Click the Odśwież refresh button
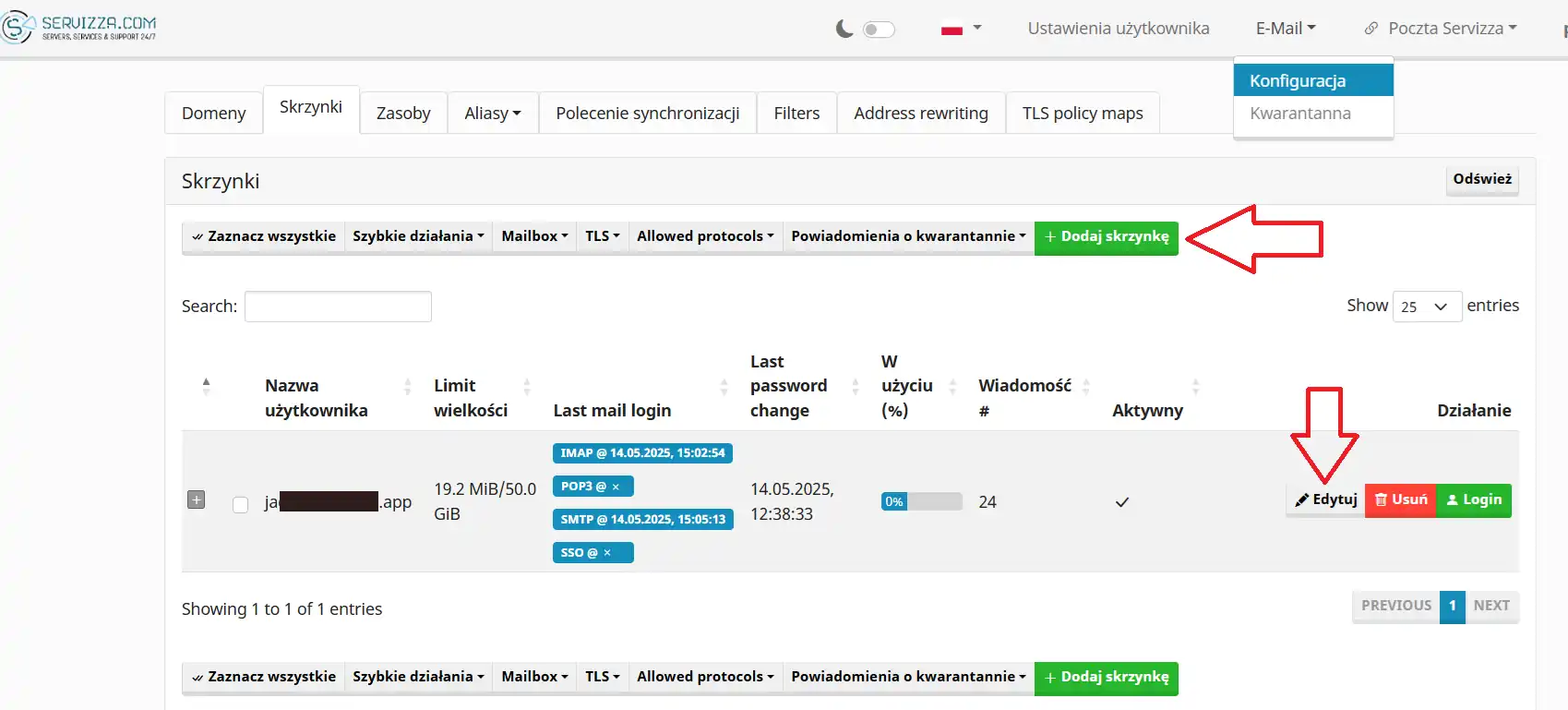The width and height of the screenshot is (1568, 710). coord(1481,179)
